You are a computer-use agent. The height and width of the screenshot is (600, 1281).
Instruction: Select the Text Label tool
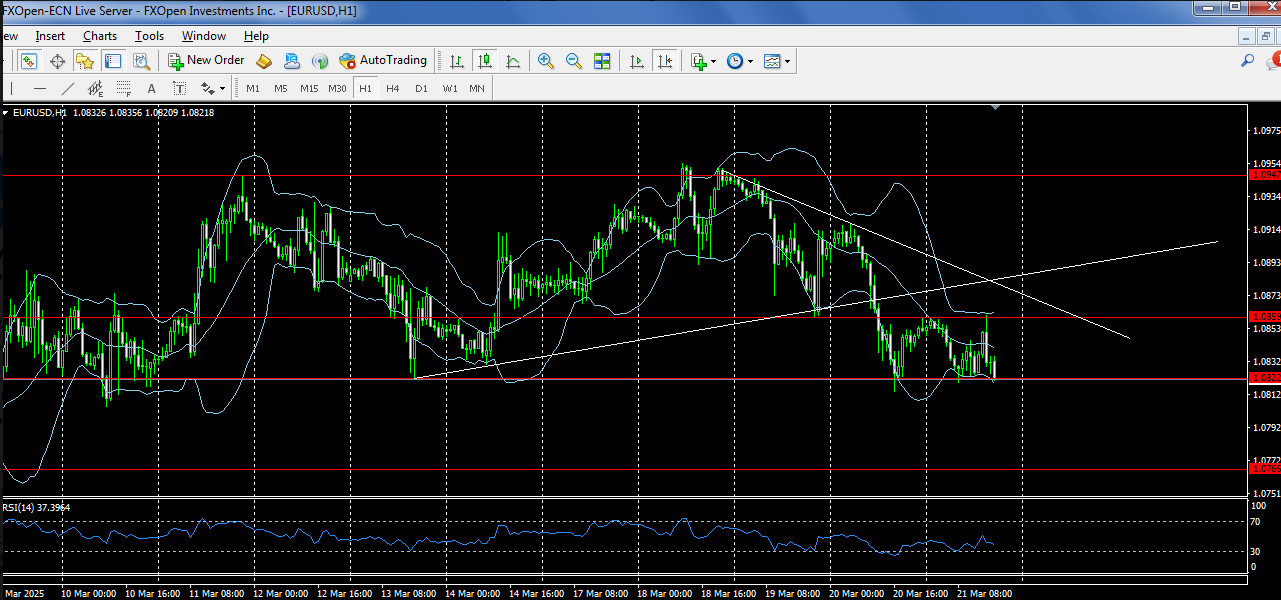click(180, 88)
